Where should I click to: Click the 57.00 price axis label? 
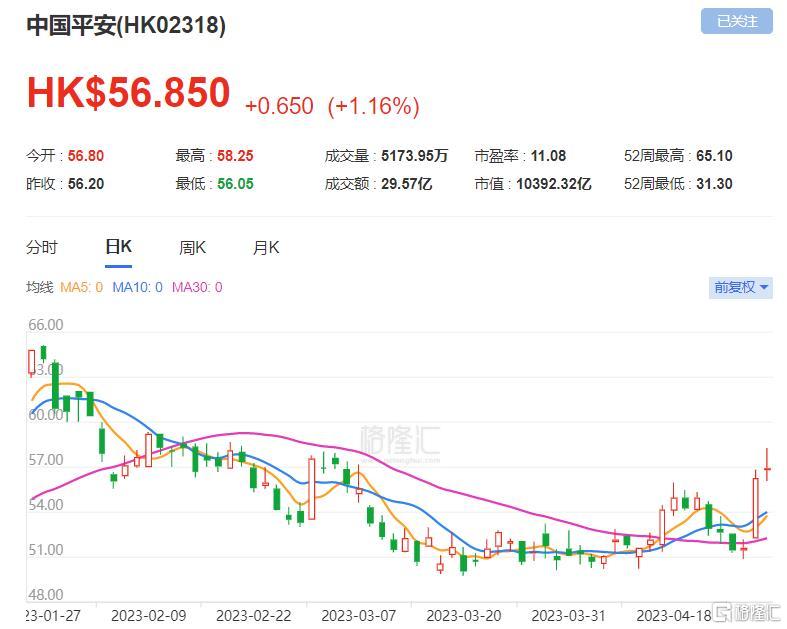46,460
